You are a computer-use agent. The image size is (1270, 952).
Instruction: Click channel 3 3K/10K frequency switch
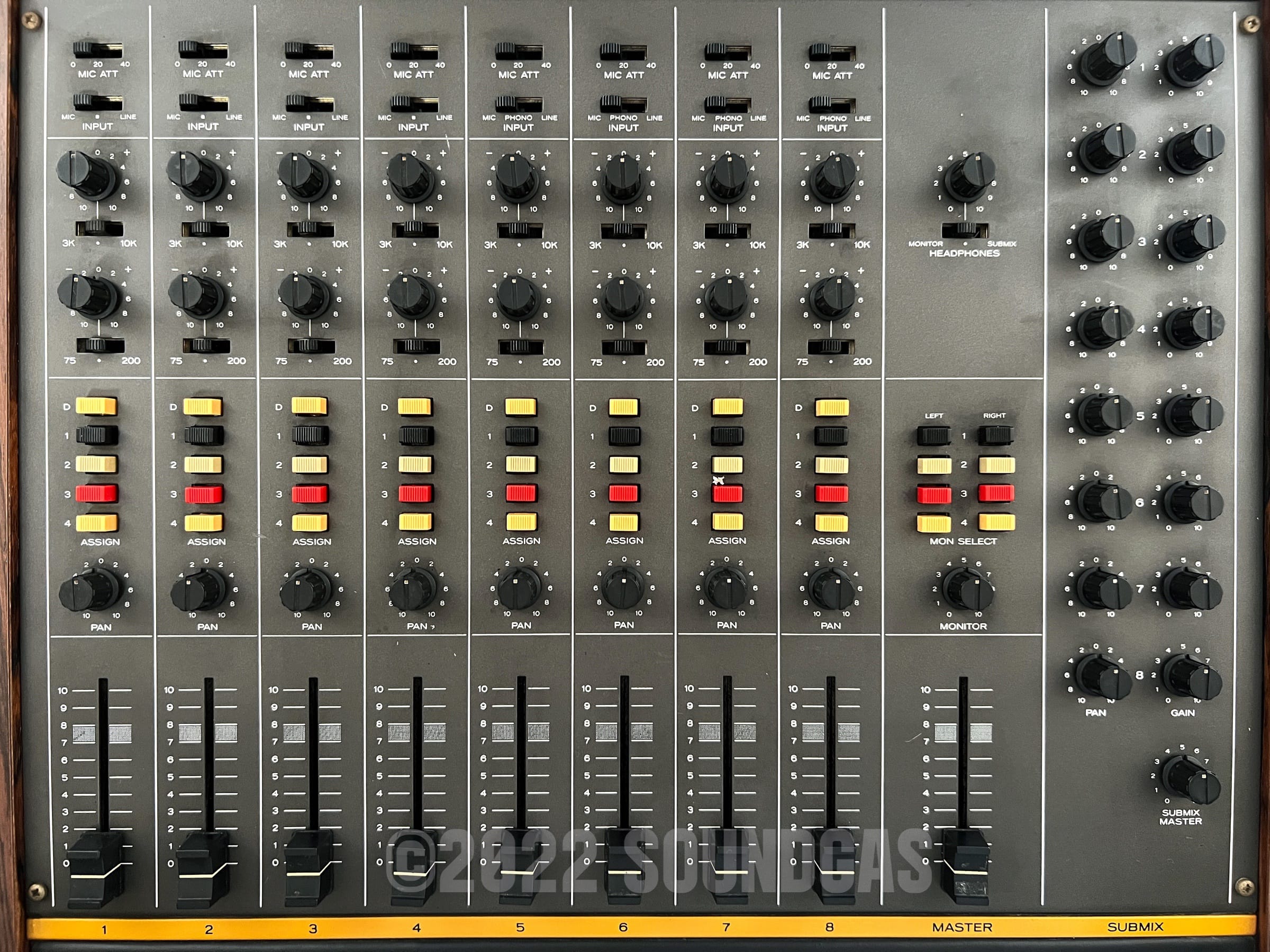click(x=310, y=230)
